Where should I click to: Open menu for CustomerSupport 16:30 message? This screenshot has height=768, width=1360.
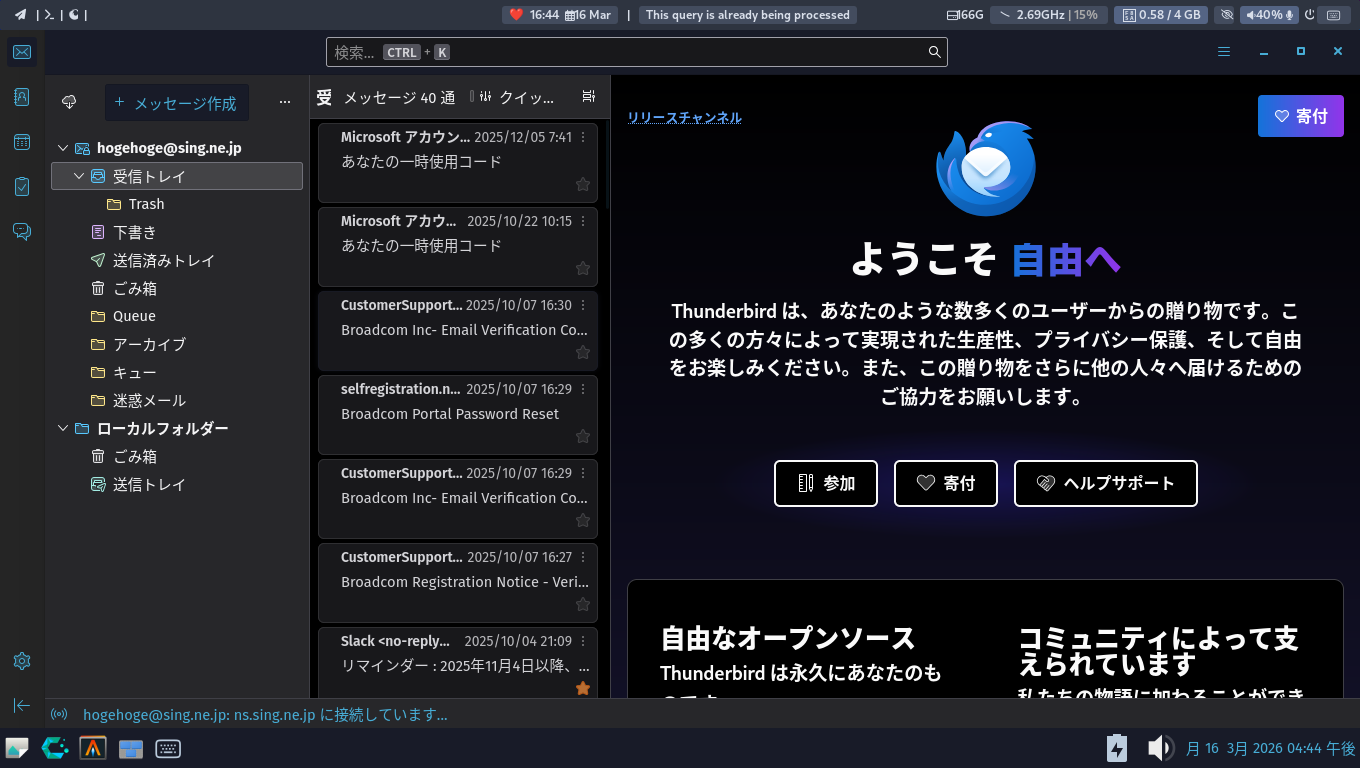(x=583, y=305)
